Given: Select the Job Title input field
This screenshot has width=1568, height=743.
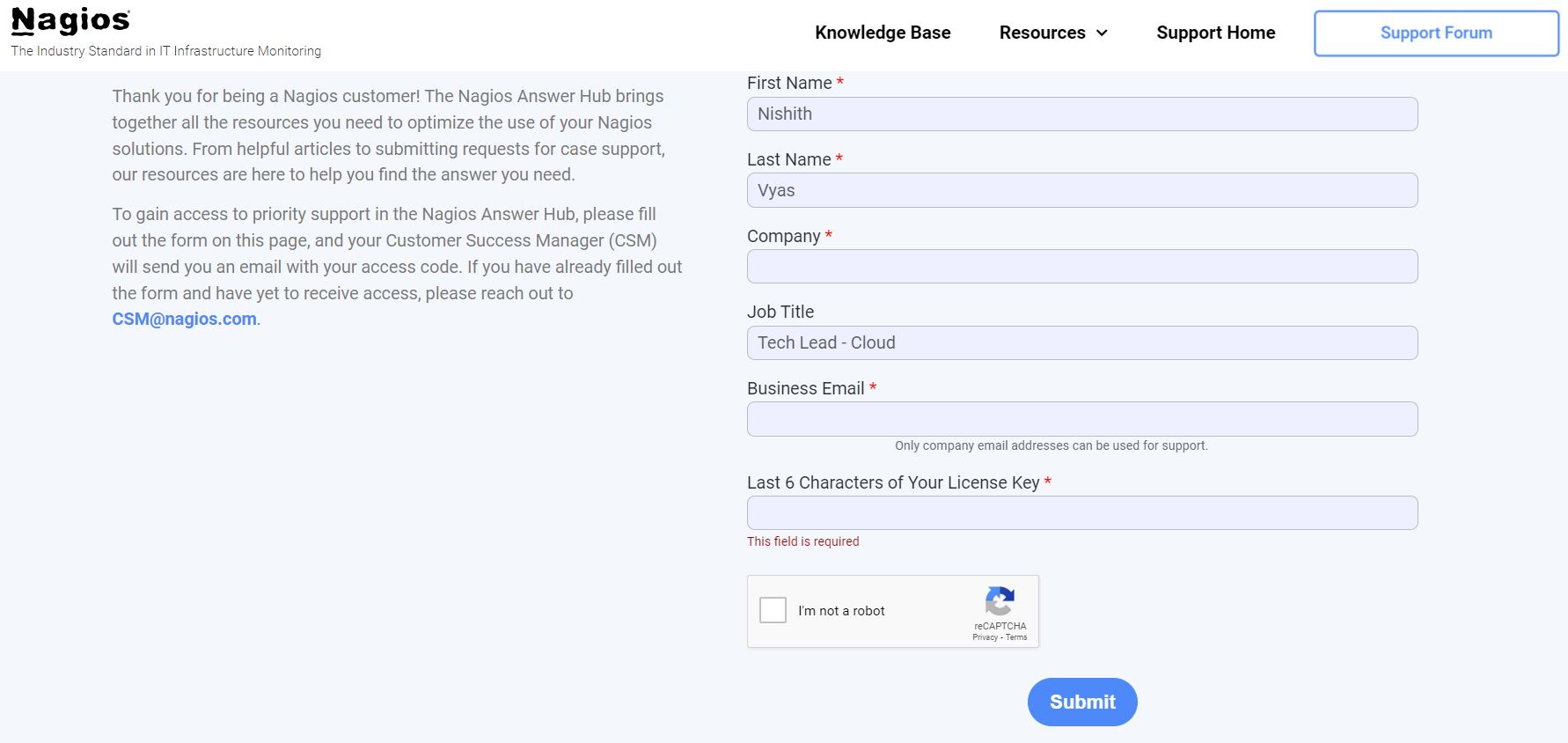Looking at the screenshot, I should [x=1081, y=343].
